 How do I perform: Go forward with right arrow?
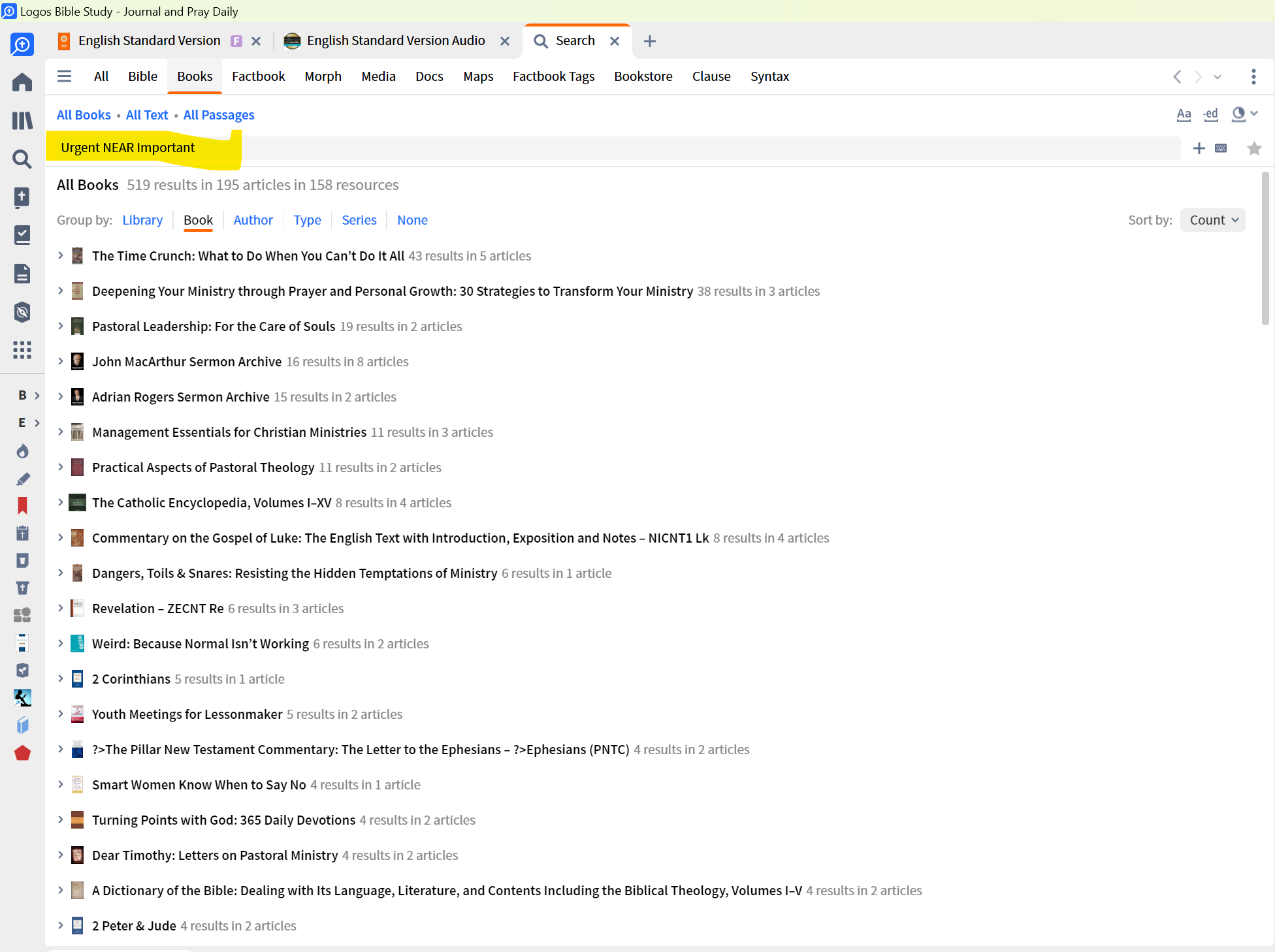[1198, 76]
